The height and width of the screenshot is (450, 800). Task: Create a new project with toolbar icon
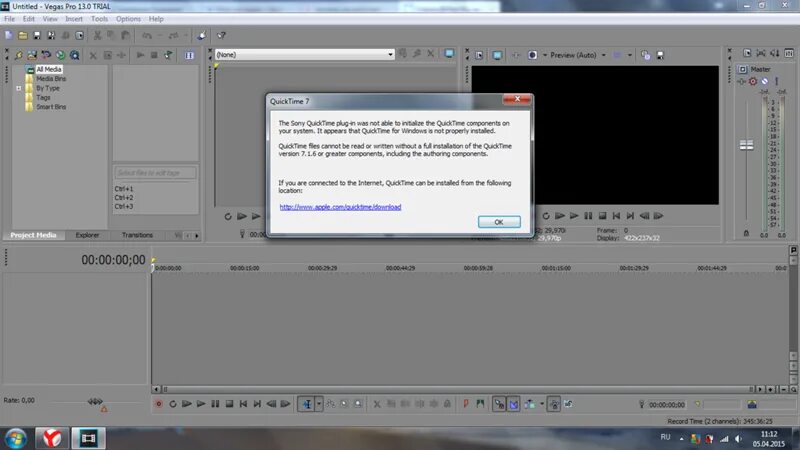[x=9, y=35]
